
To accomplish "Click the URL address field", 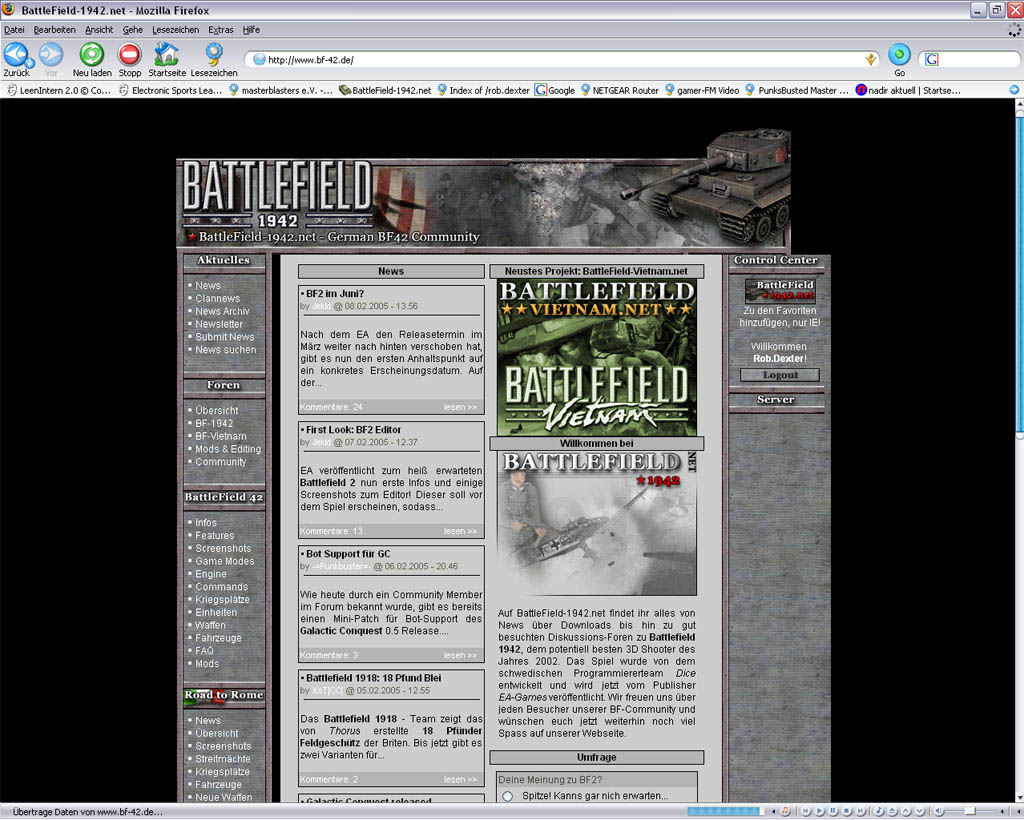I will point(564,59).
